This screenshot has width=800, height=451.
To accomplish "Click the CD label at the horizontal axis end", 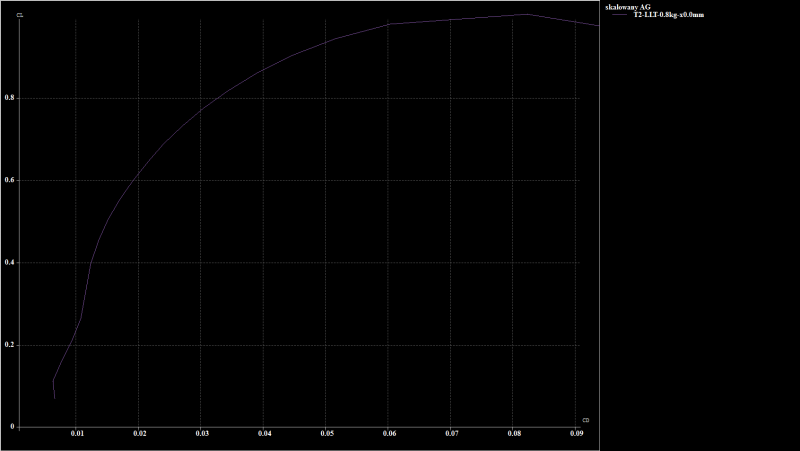I will click(585, 420).
